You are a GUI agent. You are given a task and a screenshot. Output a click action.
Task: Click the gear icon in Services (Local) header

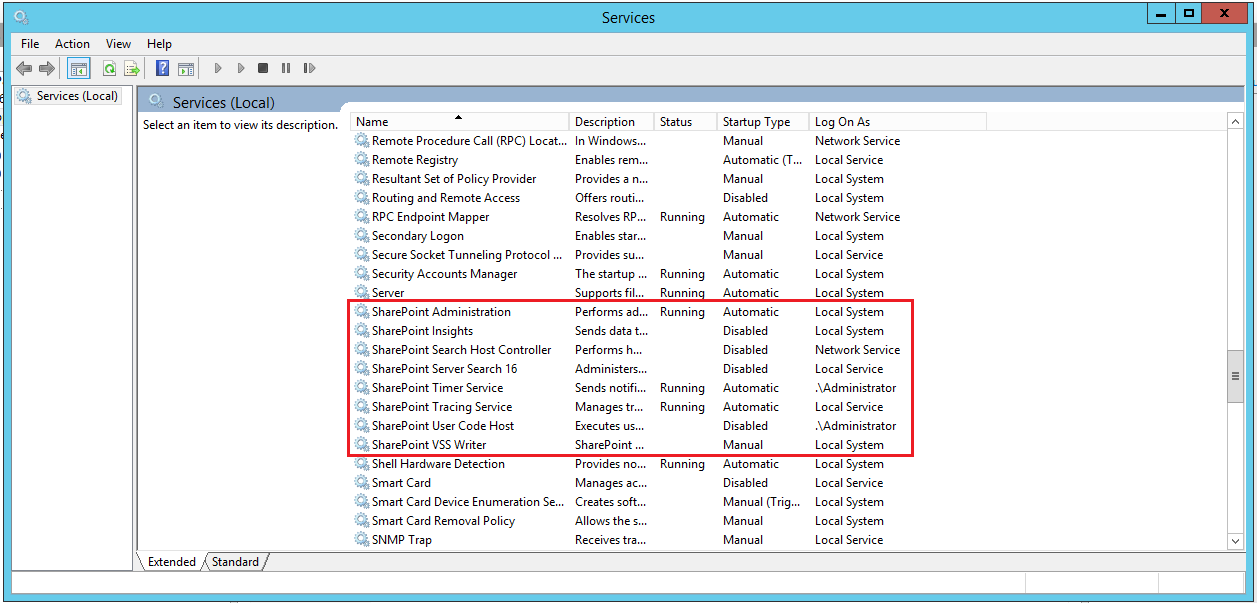click(x=156, y=102)
